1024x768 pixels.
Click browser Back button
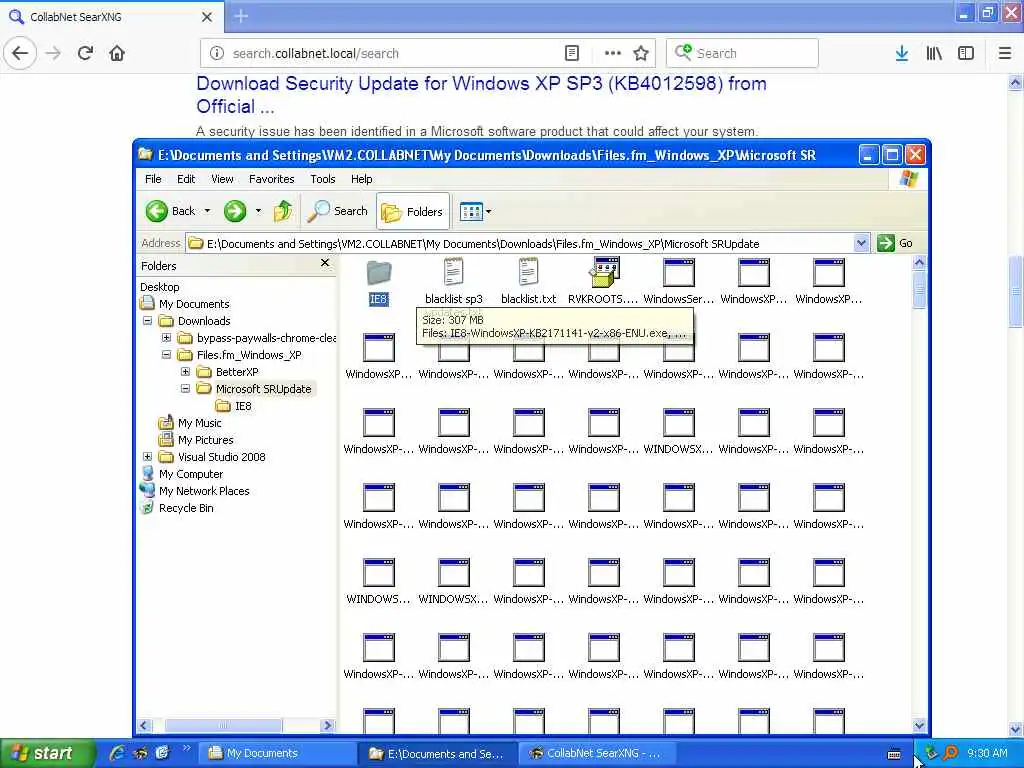[20, 53]
